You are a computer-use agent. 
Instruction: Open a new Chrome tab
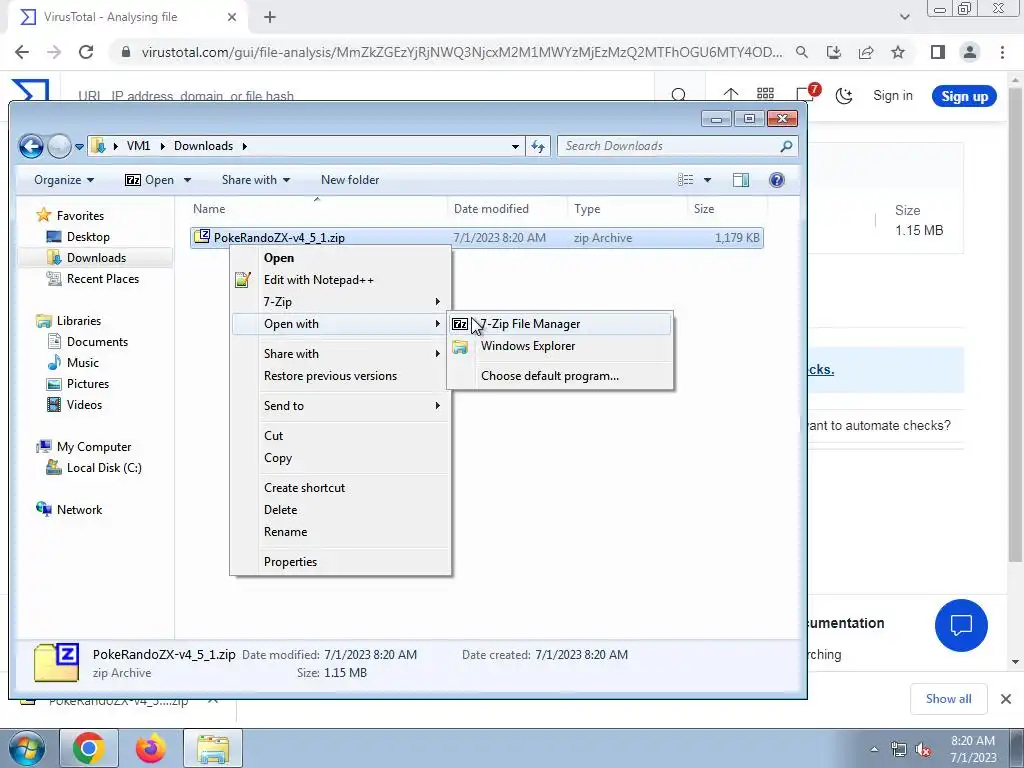(x=270, y=18)
